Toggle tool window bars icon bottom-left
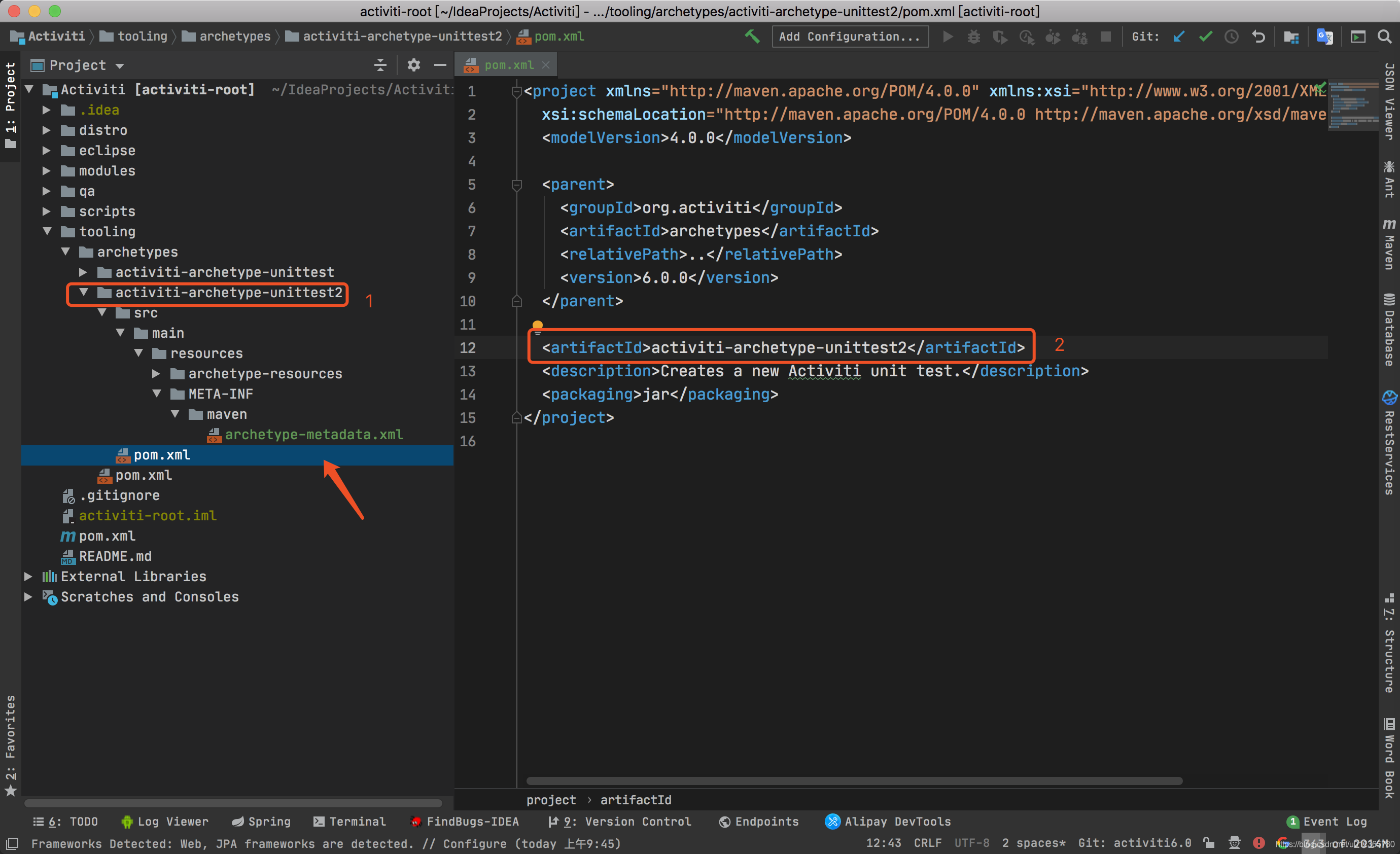 coord(12,843)
